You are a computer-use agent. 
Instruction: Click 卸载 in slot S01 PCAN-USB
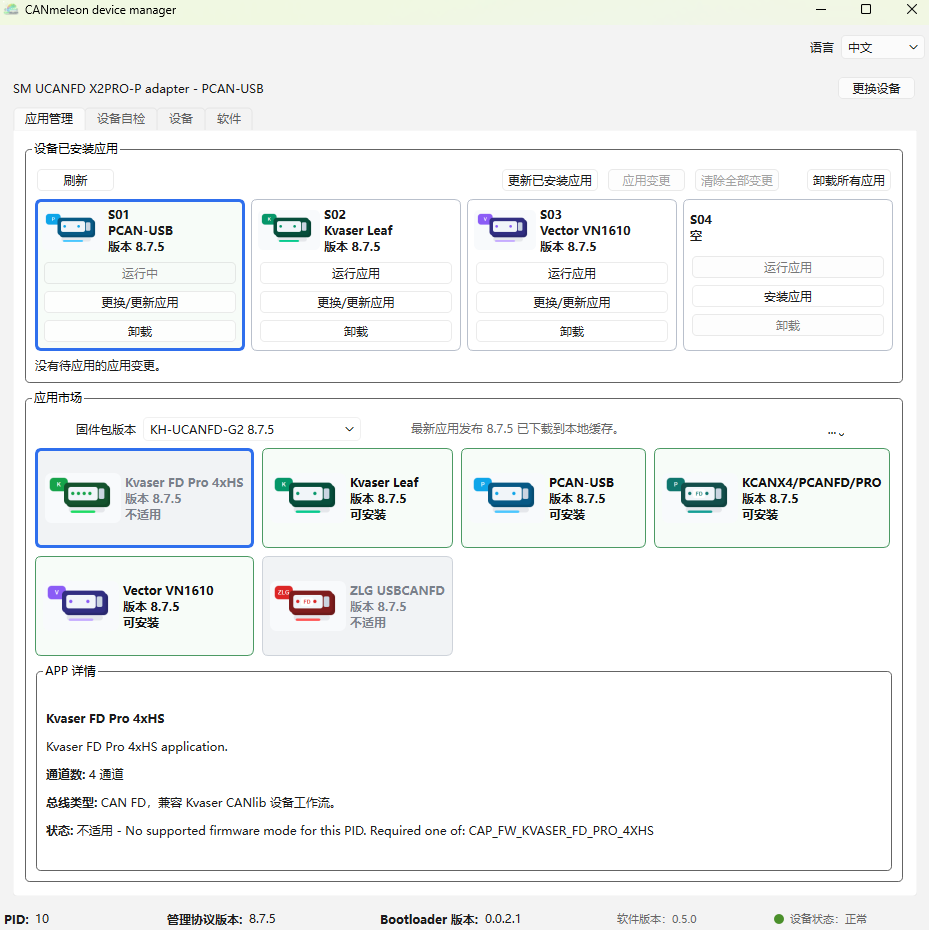(140, 332)
